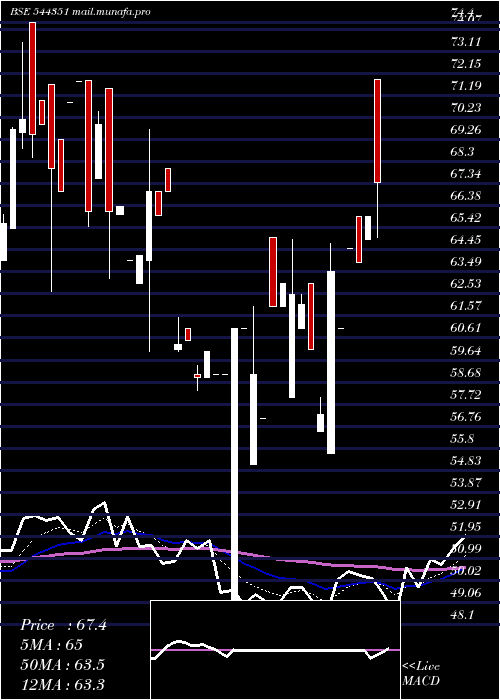Click the 68.3 price axis label
Image resolution: width=500 pixels, height=700 pixels.
(462, 152)
